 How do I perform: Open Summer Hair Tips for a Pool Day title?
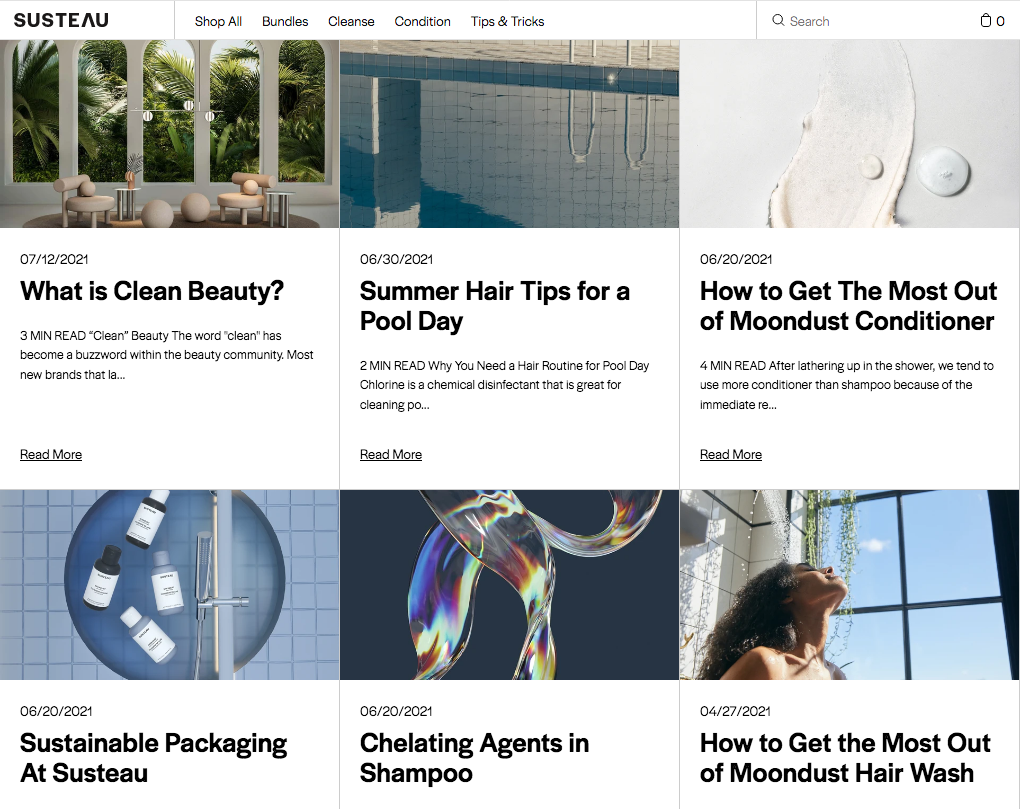[x=494, y=306]
